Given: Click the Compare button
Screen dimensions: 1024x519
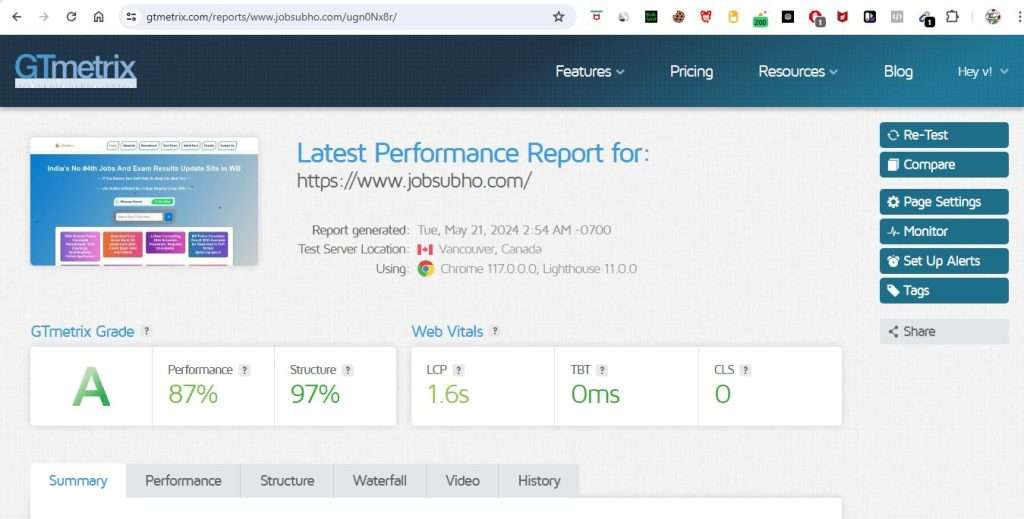Looking at the screenshot, I should tap(944, 165).
